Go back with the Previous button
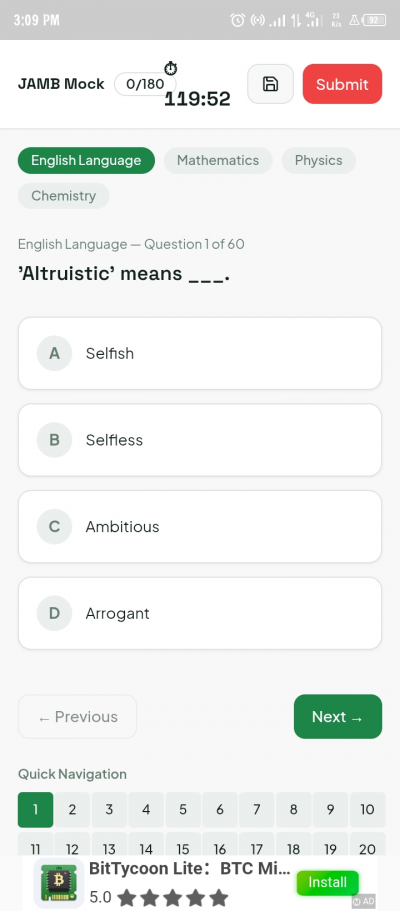The height and width of the screenshot is (911, 400). [x=77, y=716]
